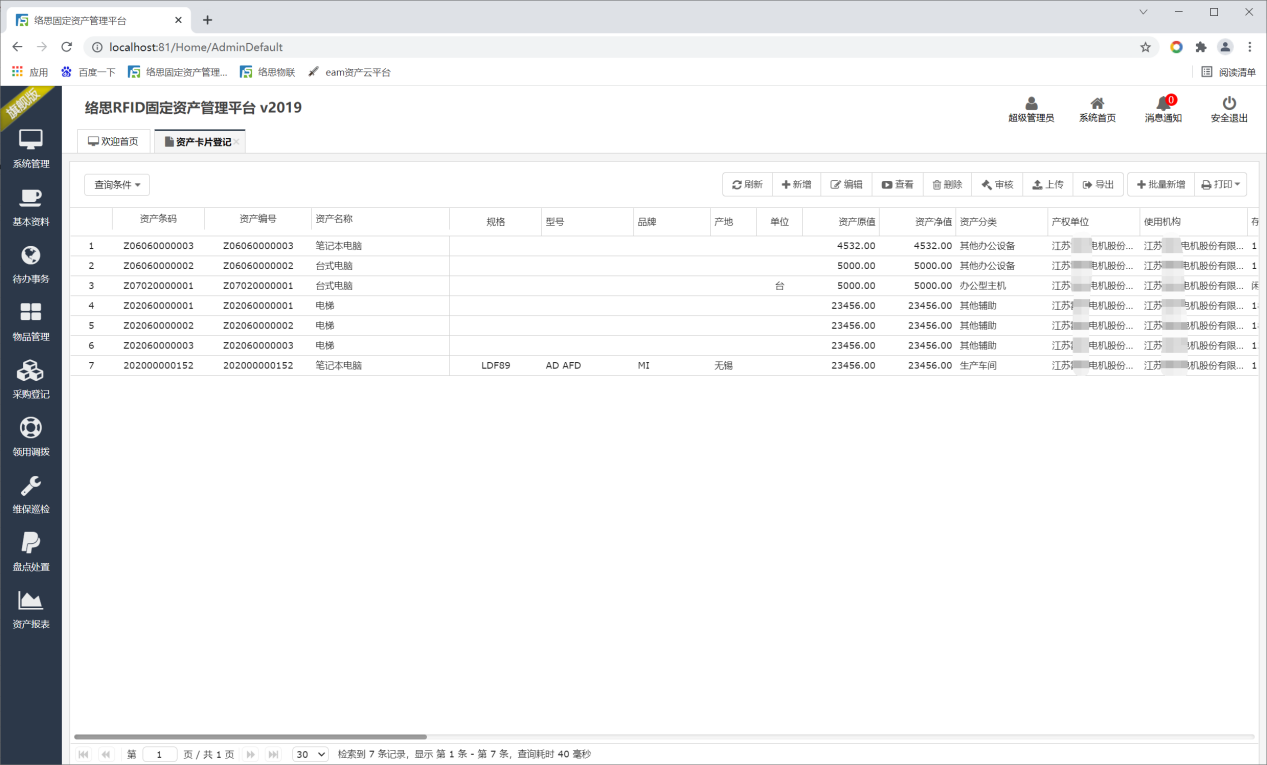Reload the browser page
Screen dimensions: 1267x765
(67, 47)
